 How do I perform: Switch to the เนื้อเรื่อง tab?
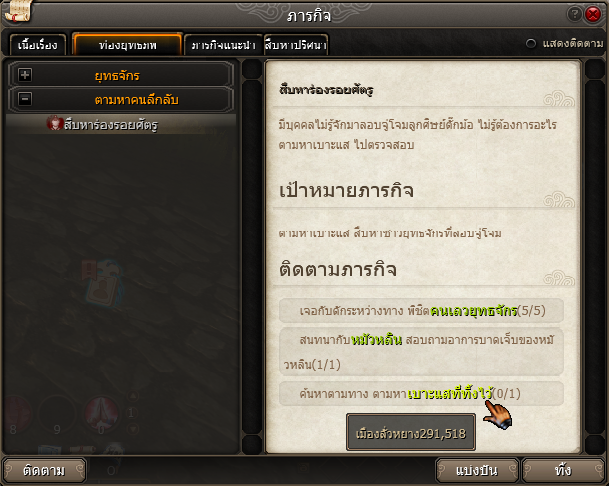(x=38, y=45)
